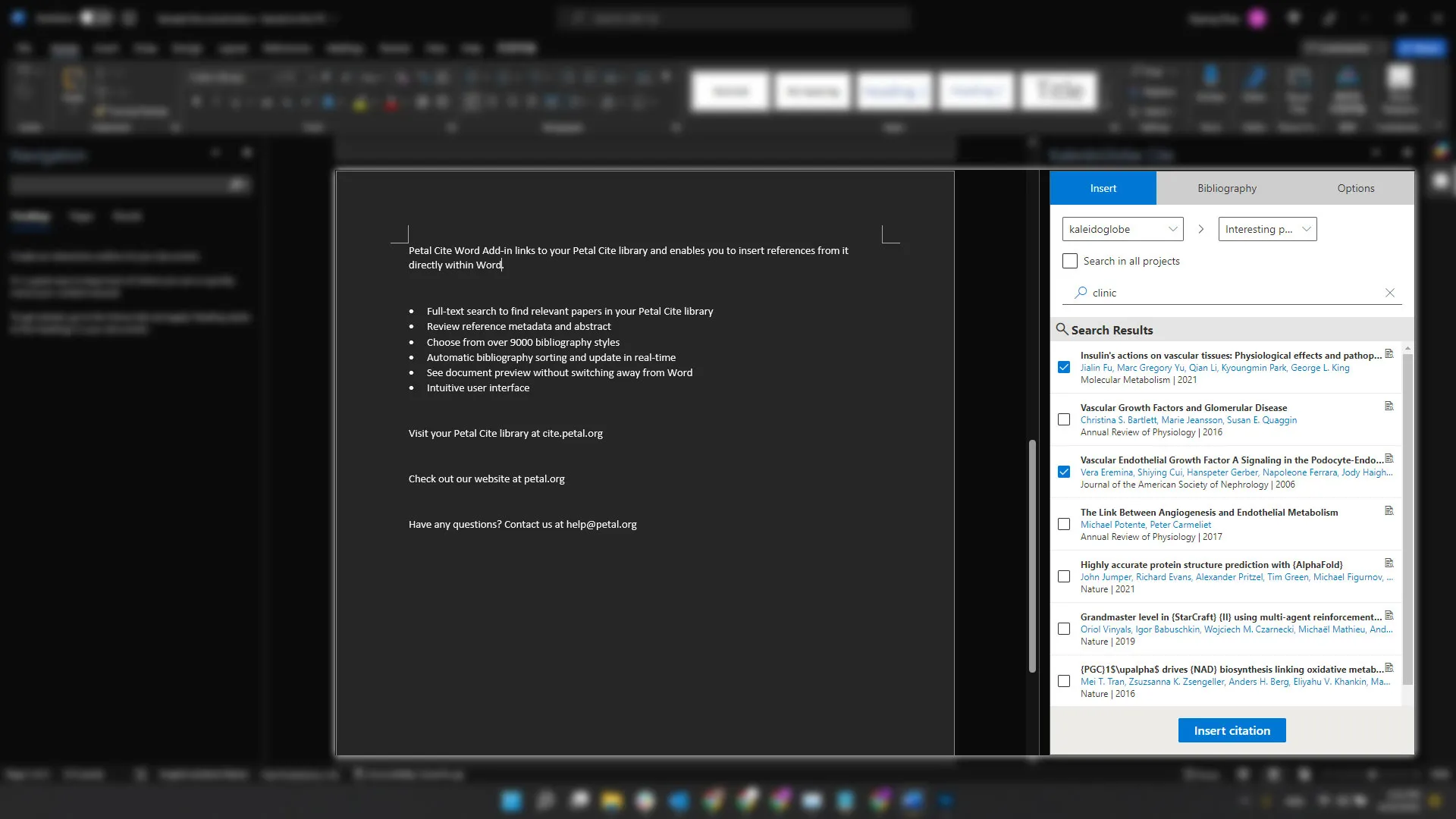
Task: Click the clinic search input field
Action: click(1232, 292)
